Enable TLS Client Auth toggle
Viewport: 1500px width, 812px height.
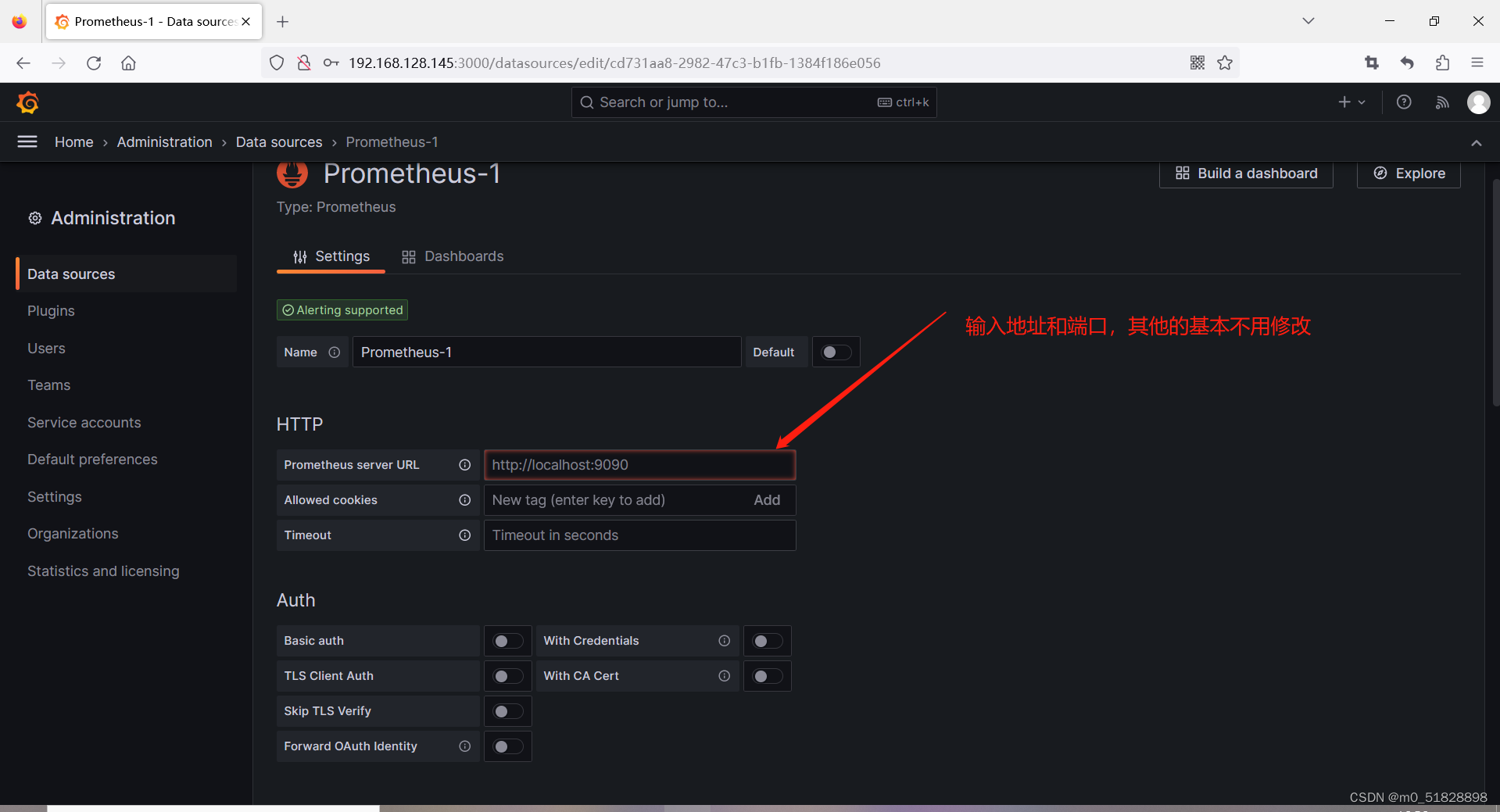508,676
